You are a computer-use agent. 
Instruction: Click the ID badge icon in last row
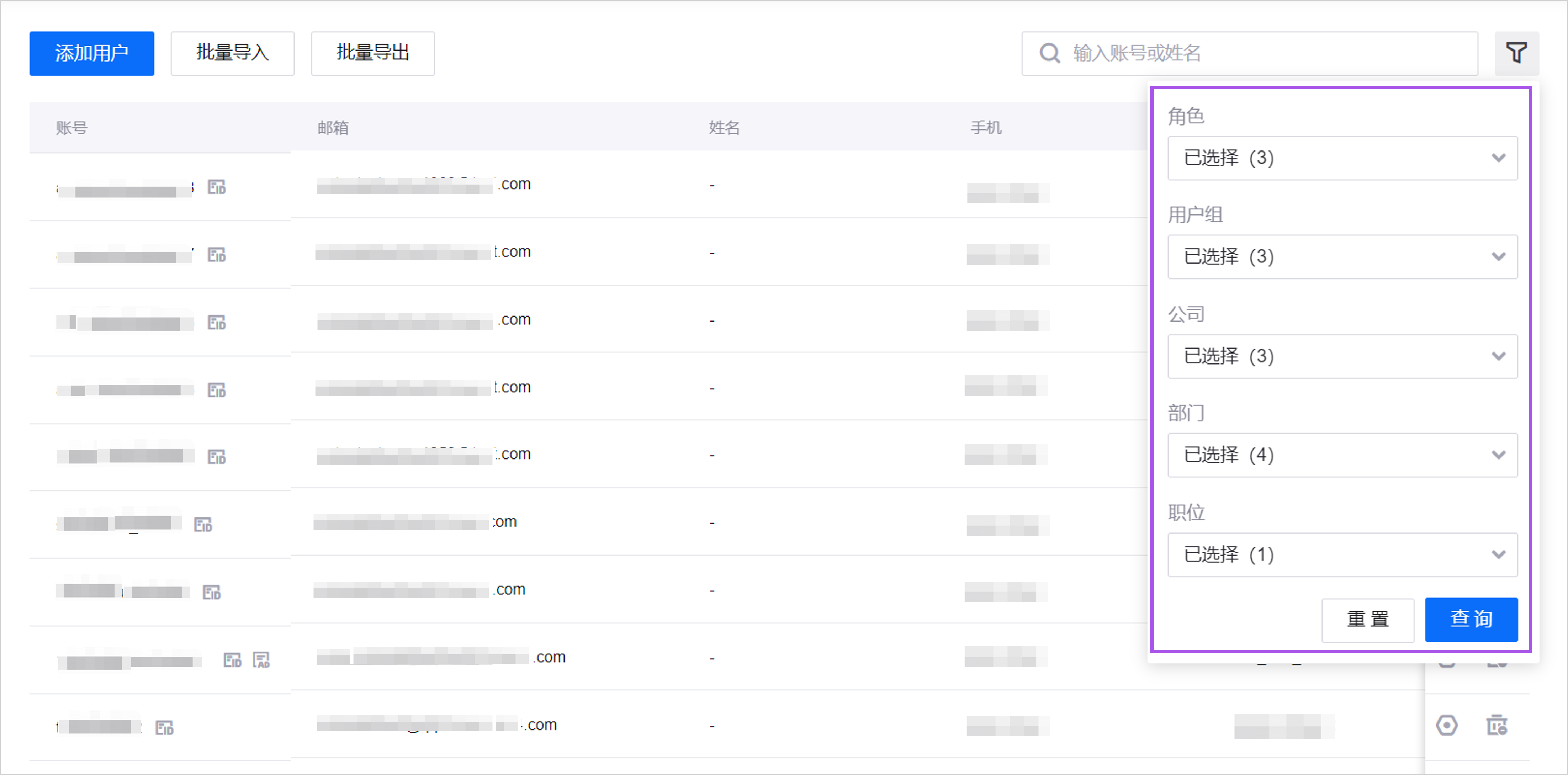(164, 727)
